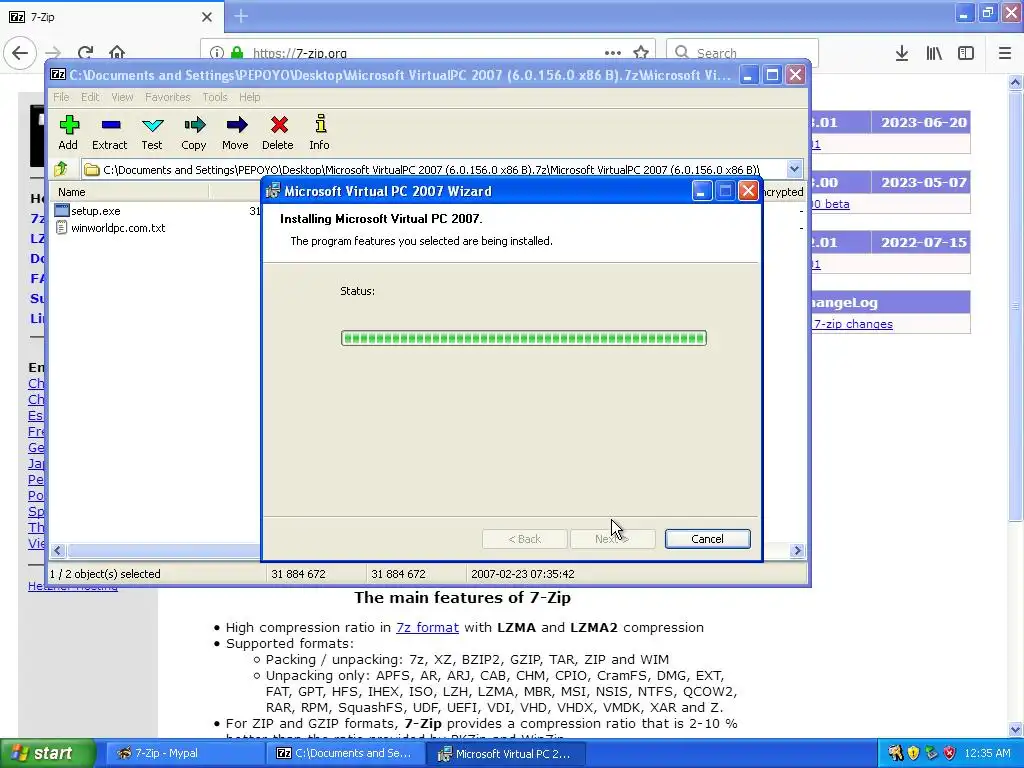Open the Favorites menu in 7-Zip
Viewport: 1024px width, 768px height.
click(x=168, y=97)
